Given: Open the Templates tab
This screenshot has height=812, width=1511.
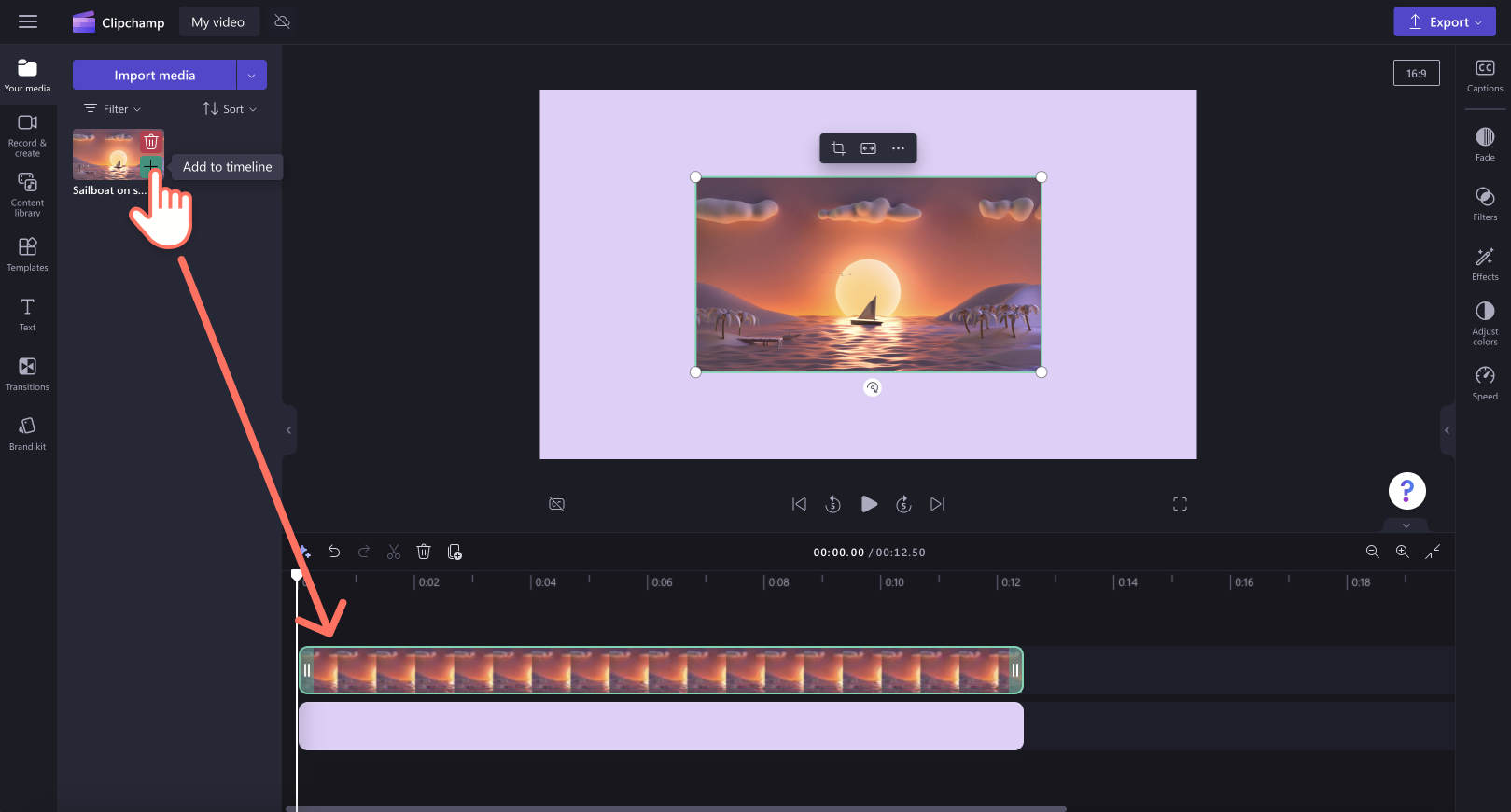Looking at the screenshot, I should coord(27,255).
